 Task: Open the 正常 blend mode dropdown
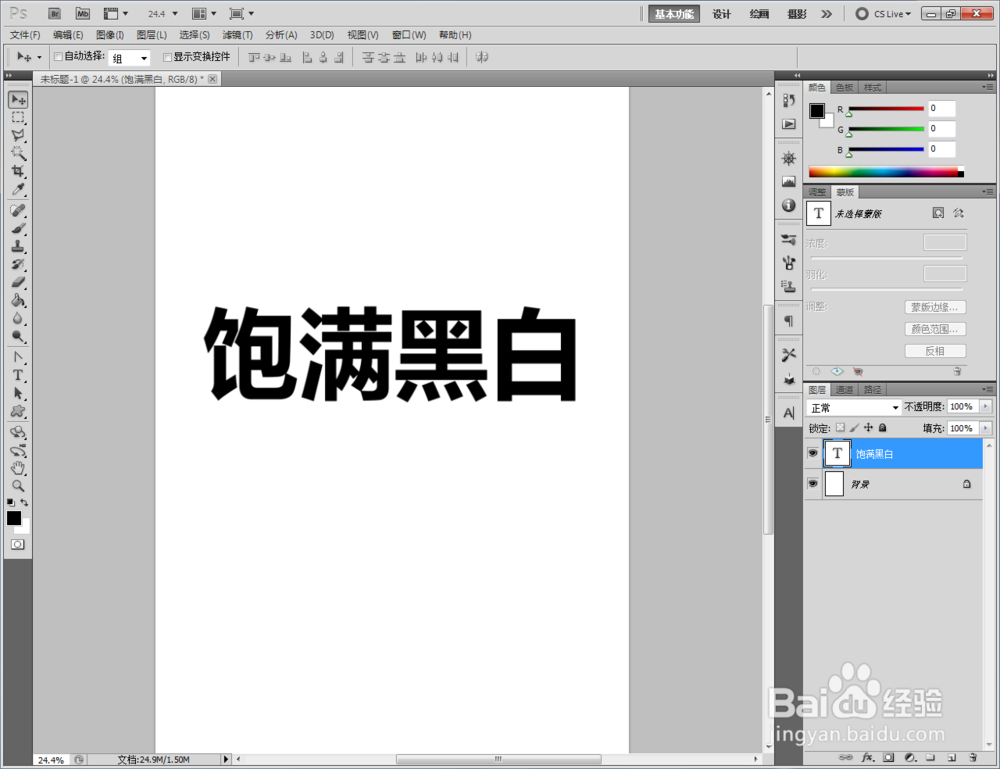coord(854,407)
